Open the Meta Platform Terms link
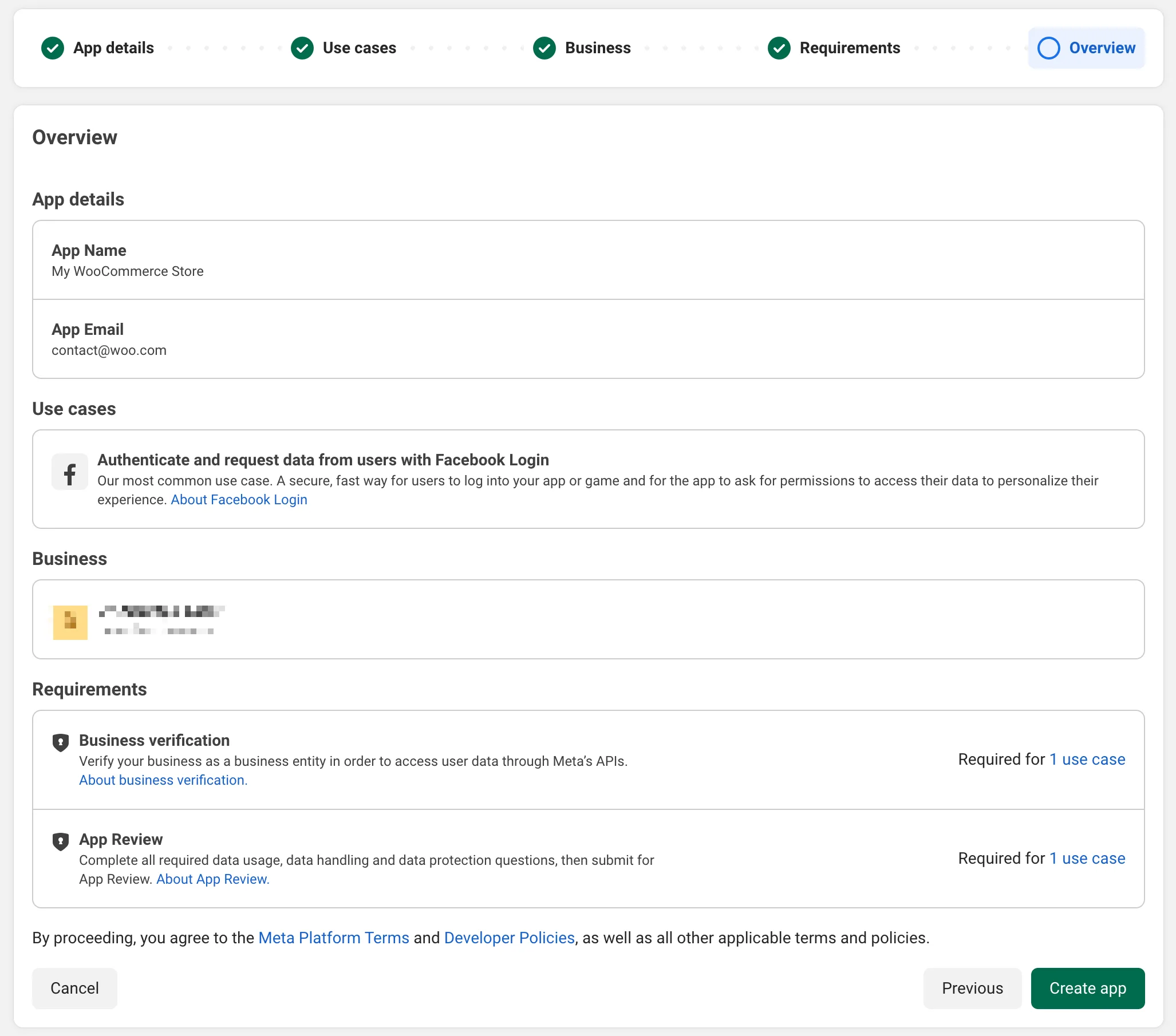The width and height of the screenshot is (1176, 1036). coord(334,938)
